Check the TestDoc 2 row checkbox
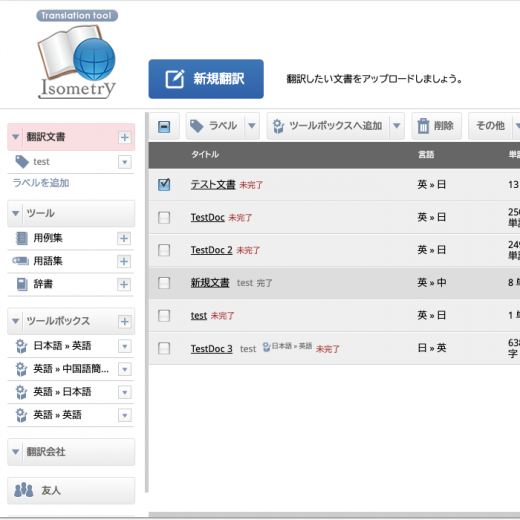The image size is (520, 520). (x=164, y=250)
